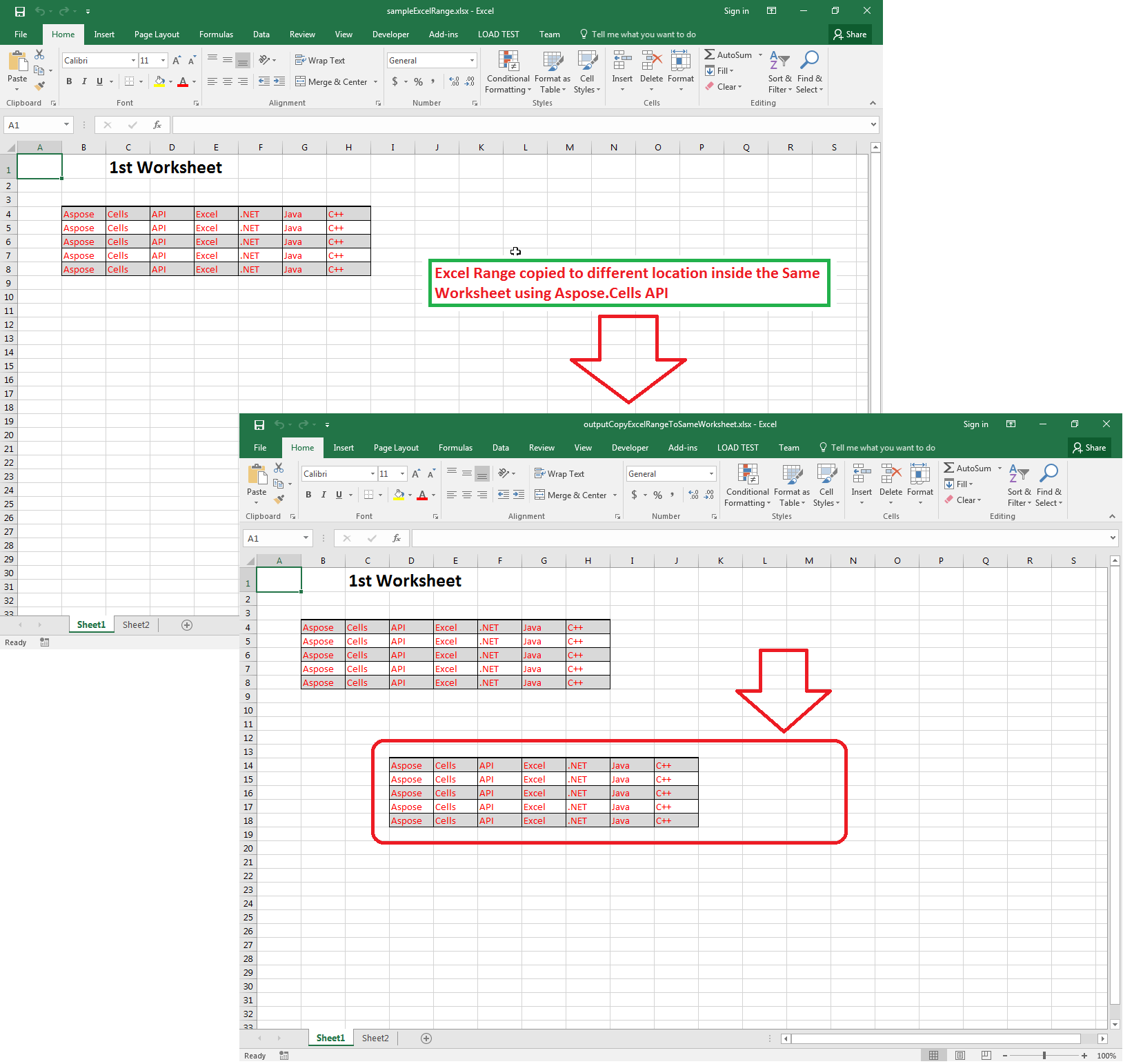Click Sort & Filter icon in top window
The height and width of the screenshot is (1064, 1123).
tap(779, 61)
